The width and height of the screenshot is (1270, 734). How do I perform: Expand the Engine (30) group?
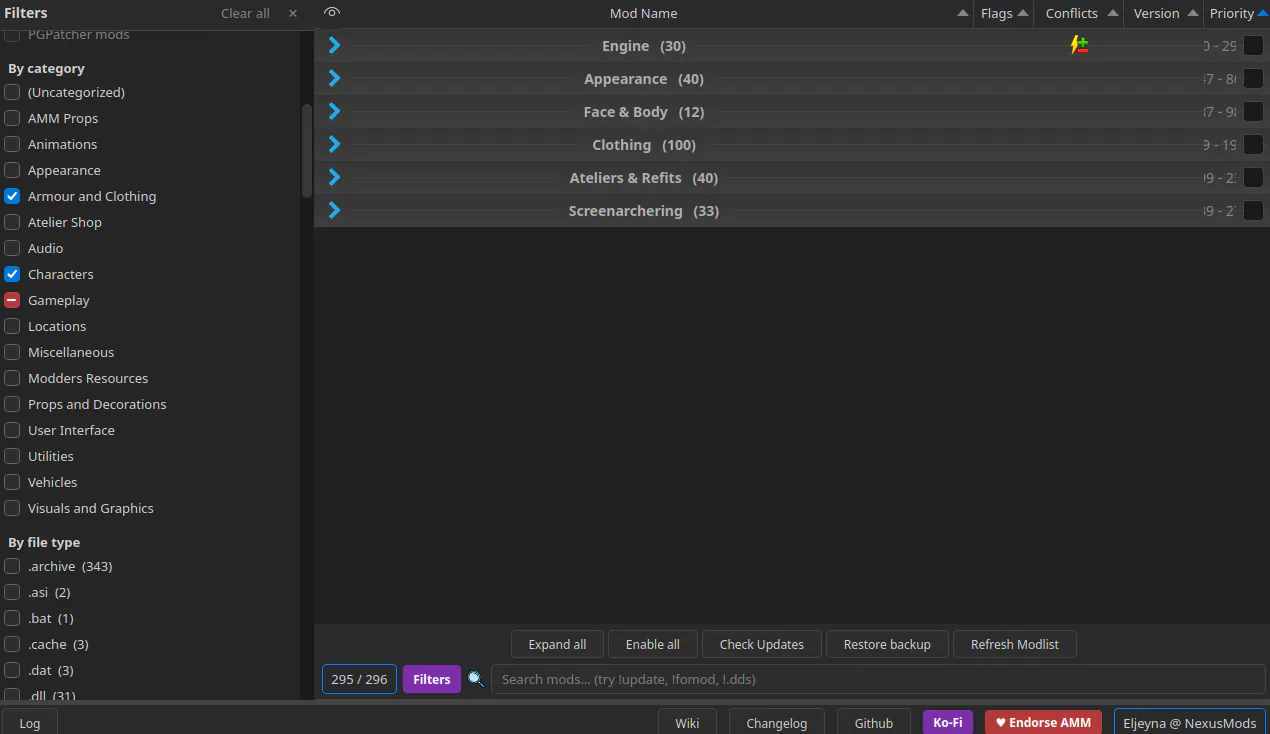[334, 45]
